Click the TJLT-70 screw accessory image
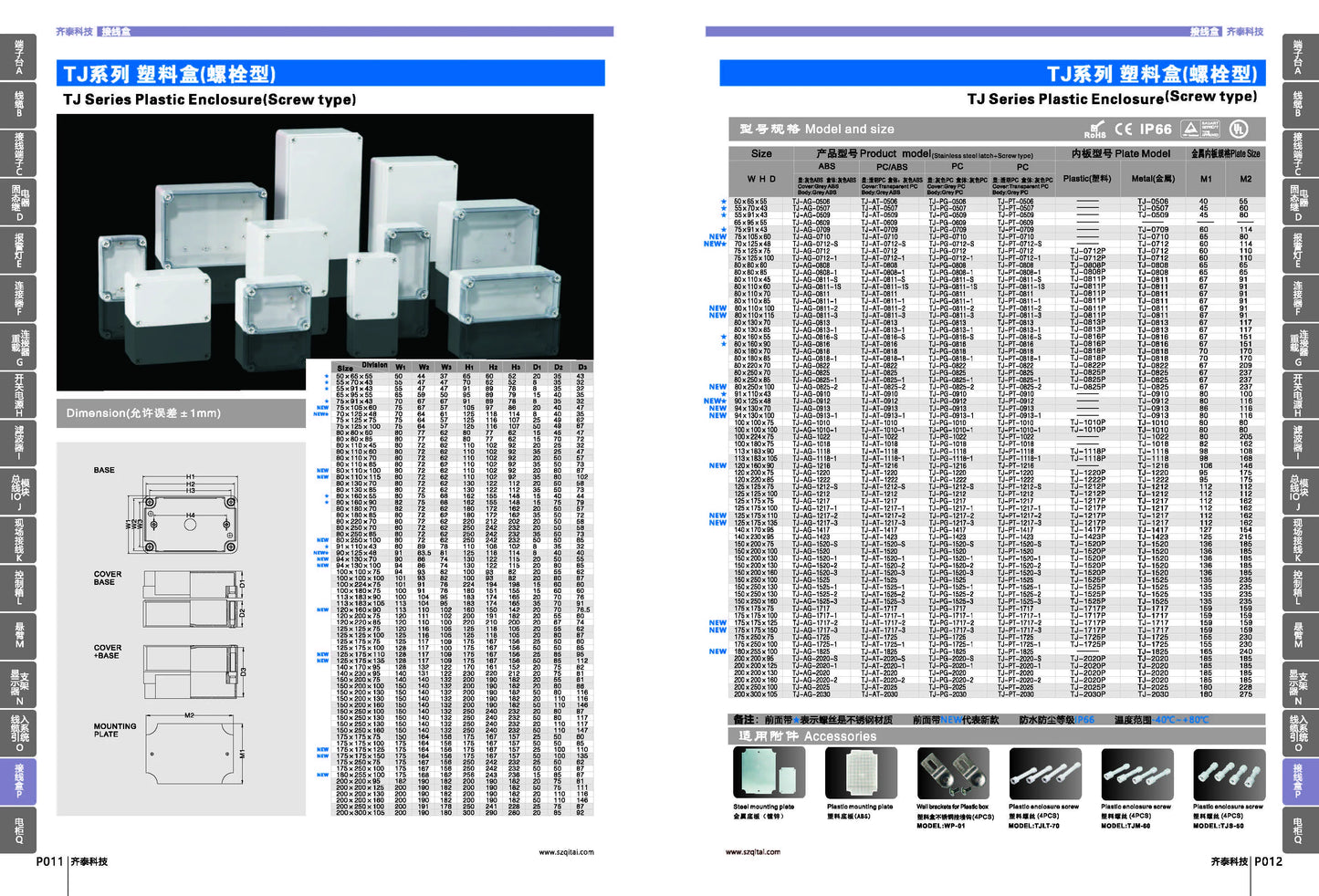The width and height of the screenshot is (1319, 896). (x=1045, y=773)
